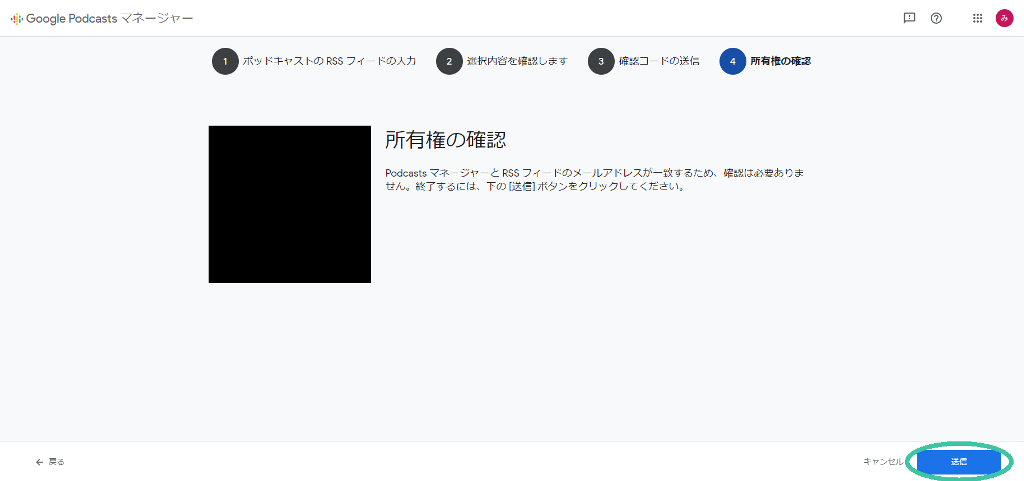1024x481 pixels.
Task: Click the 戻る back button
Action: 50,461
